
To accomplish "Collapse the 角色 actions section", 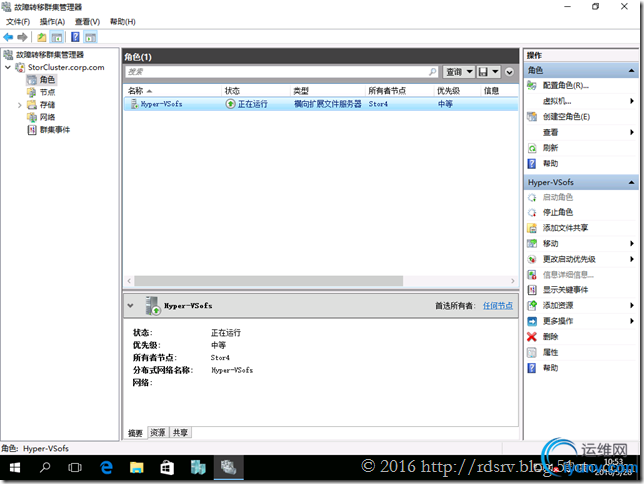I will click(631, 71).
